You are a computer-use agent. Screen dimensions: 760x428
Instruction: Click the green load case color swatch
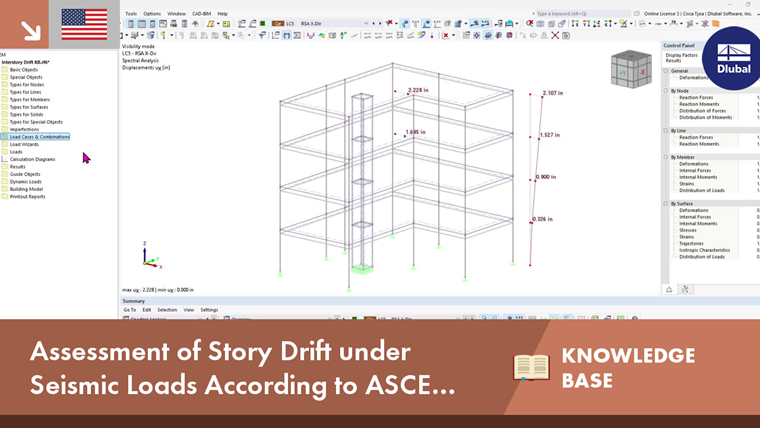pyautogui.click(x=262, y=23)
